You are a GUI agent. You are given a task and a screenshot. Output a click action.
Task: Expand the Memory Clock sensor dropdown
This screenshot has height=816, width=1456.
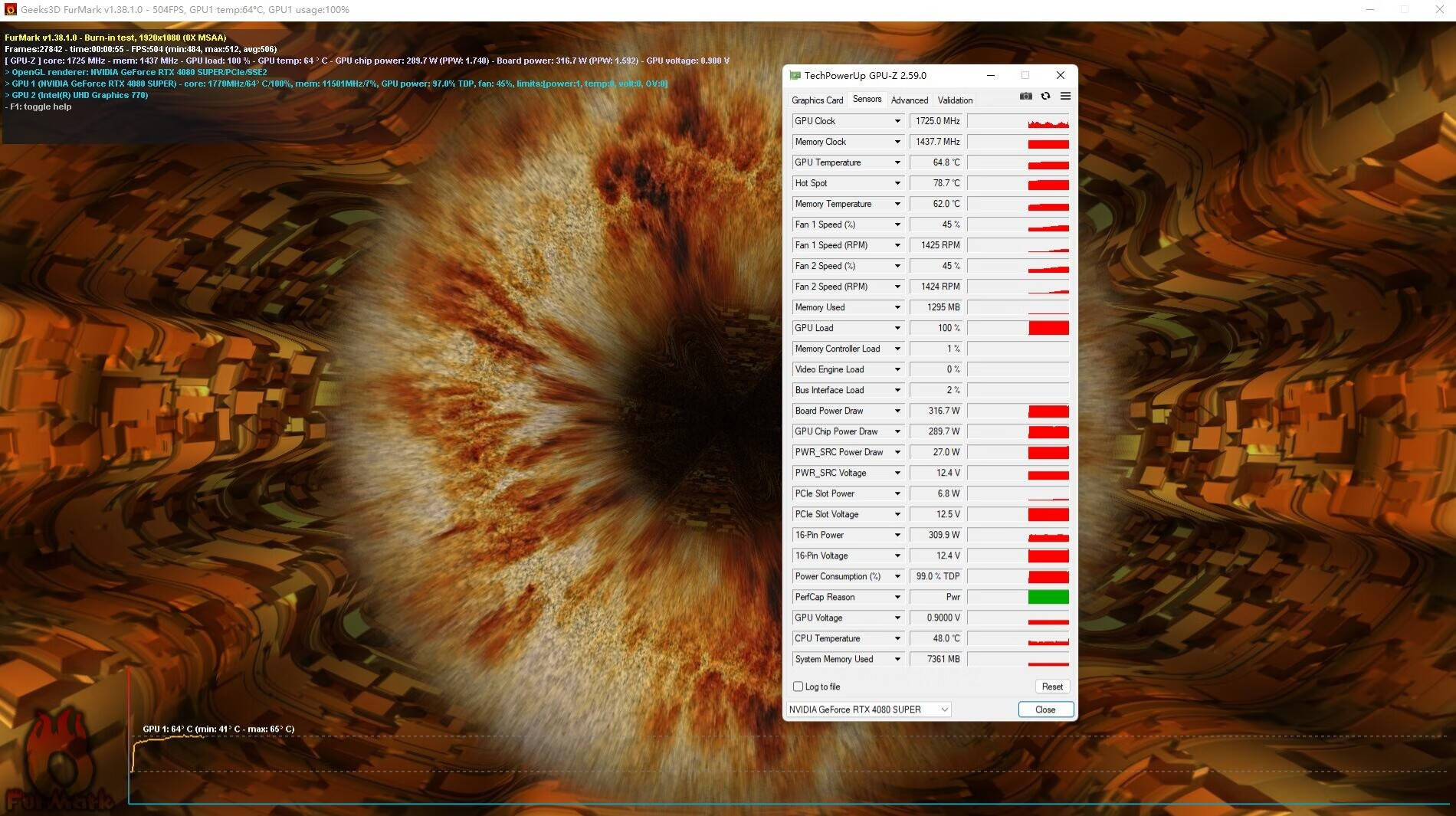coord(897,142)
